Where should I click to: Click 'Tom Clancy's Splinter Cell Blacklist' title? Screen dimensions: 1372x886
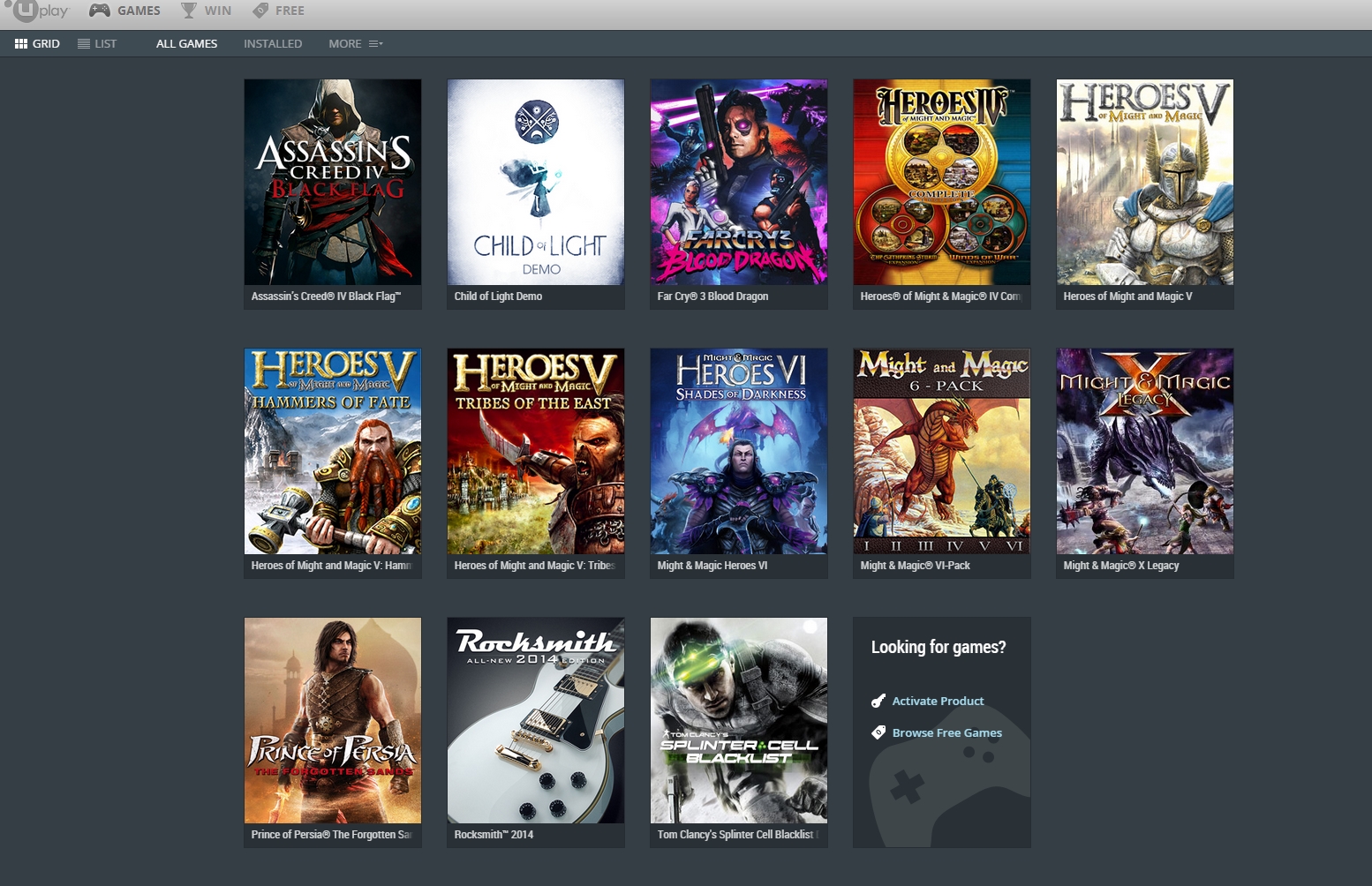[x=737, y=835]
